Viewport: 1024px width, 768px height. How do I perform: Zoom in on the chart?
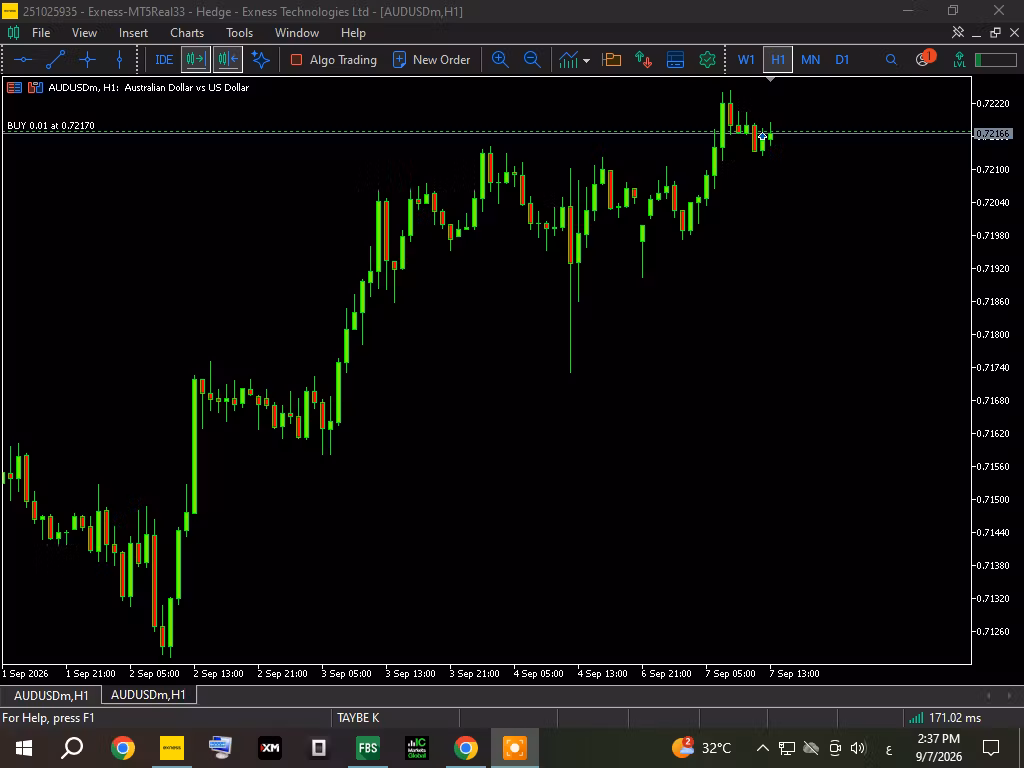[x=500, y=59]
